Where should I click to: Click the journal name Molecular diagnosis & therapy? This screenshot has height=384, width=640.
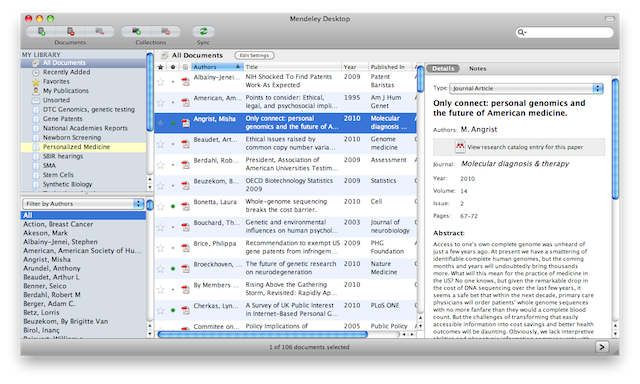pos(515,164)
